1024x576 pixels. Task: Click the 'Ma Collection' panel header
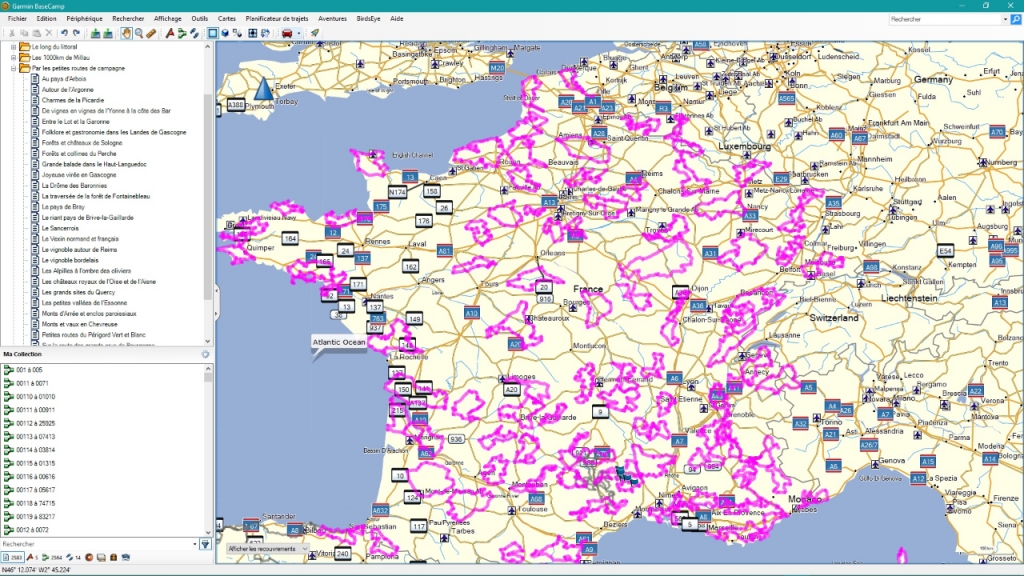22,354
